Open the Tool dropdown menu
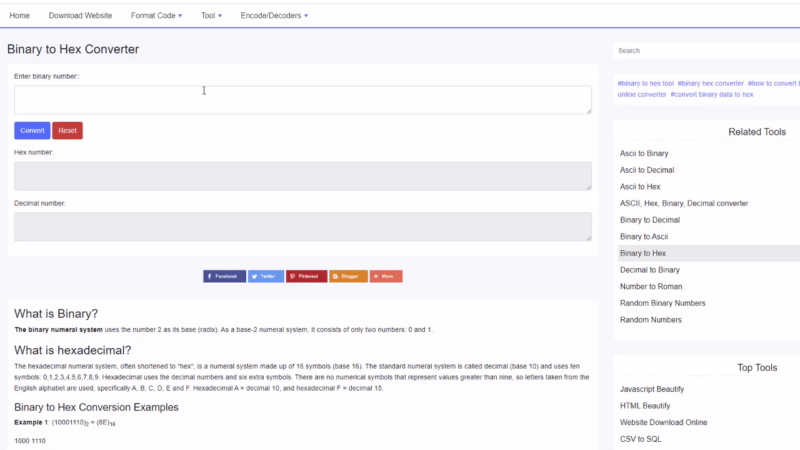The image size is (800, 450). (x=211, y=16)
